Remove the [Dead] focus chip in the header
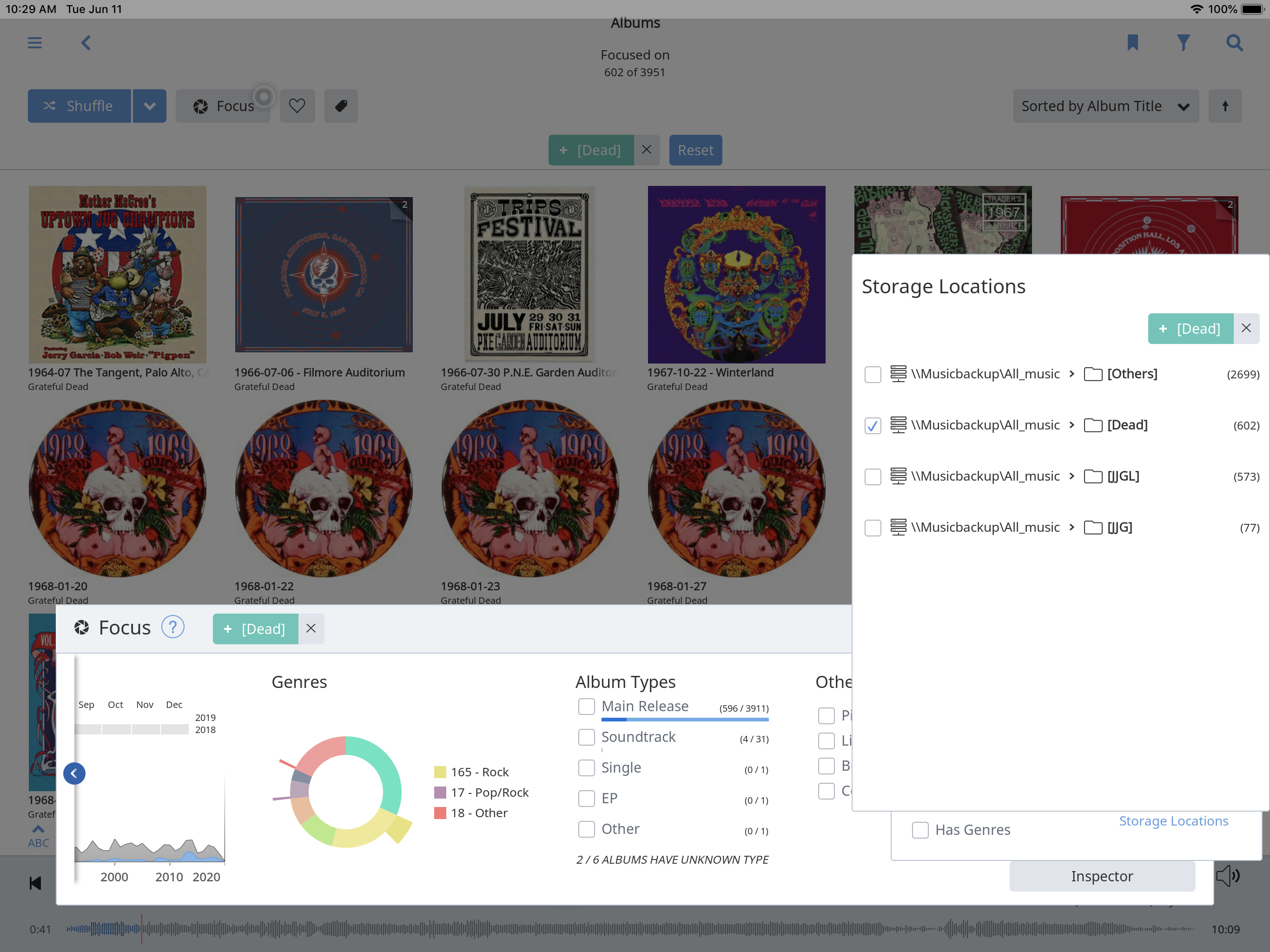 coord(647,150)
